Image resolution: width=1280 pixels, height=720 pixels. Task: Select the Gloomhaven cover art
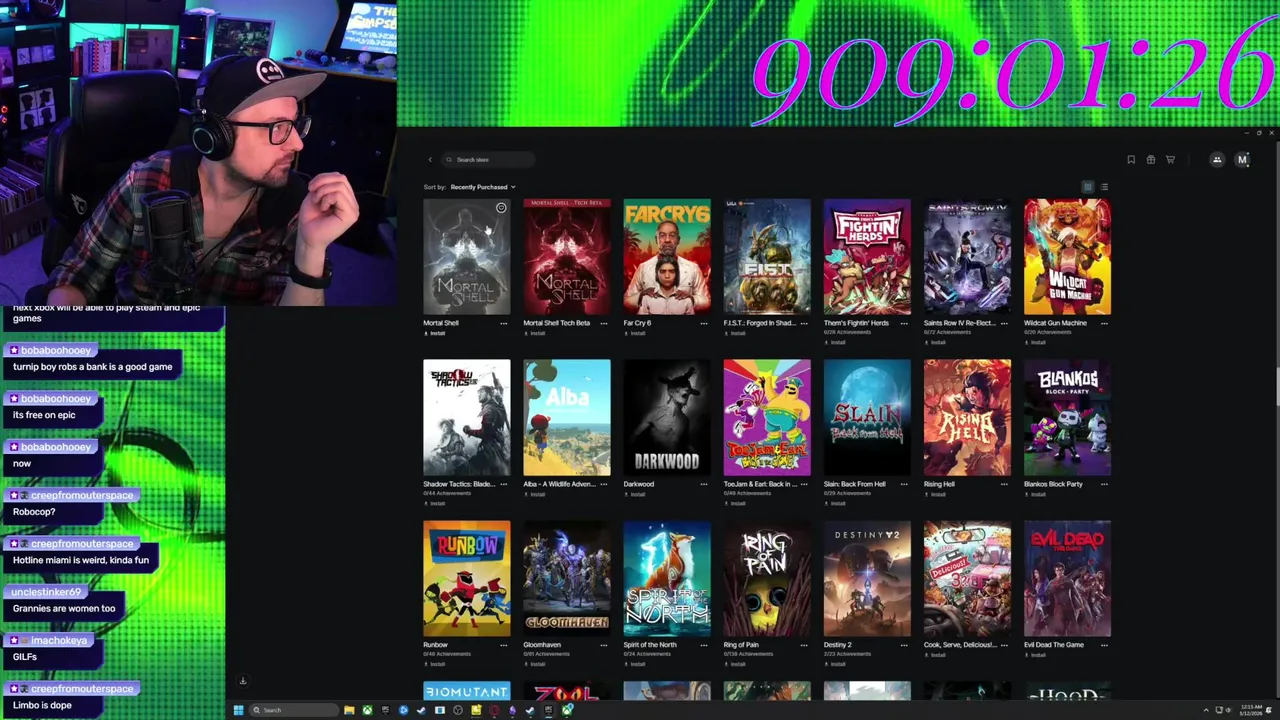pos(567,578)
